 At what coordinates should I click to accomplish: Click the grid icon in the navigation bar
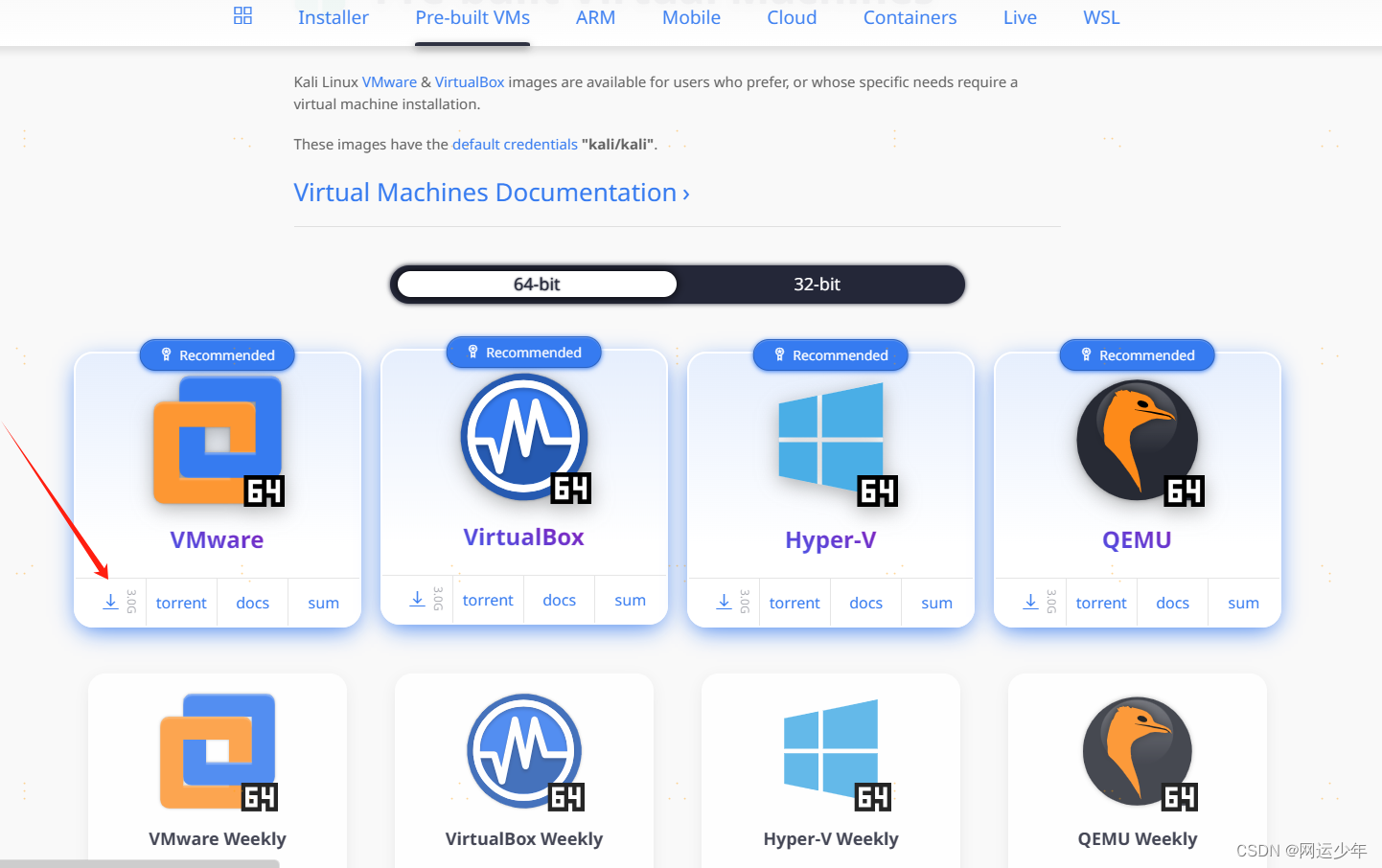point(242,16)
